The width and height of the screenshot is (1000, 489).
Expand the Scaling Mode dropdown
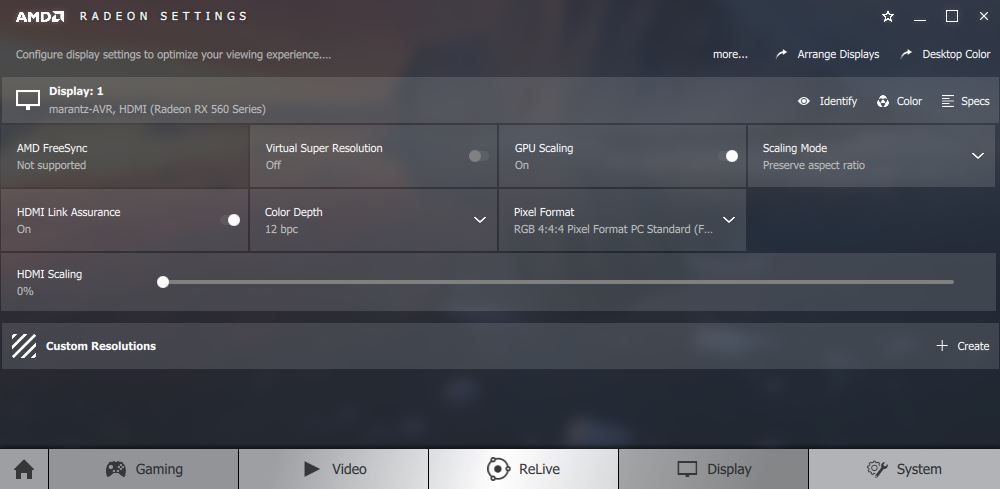click(978, 156)
